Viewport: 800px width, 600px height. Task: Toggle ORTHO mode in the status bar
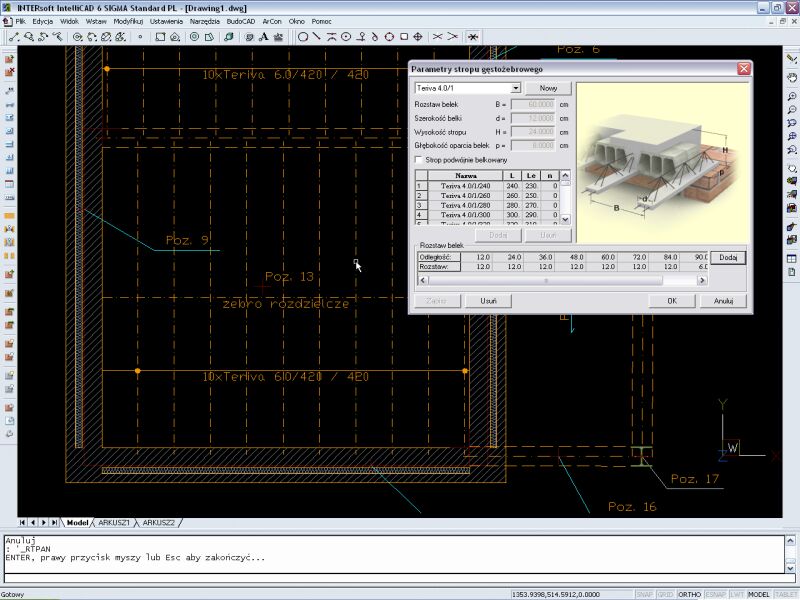[x=689, y=594]
